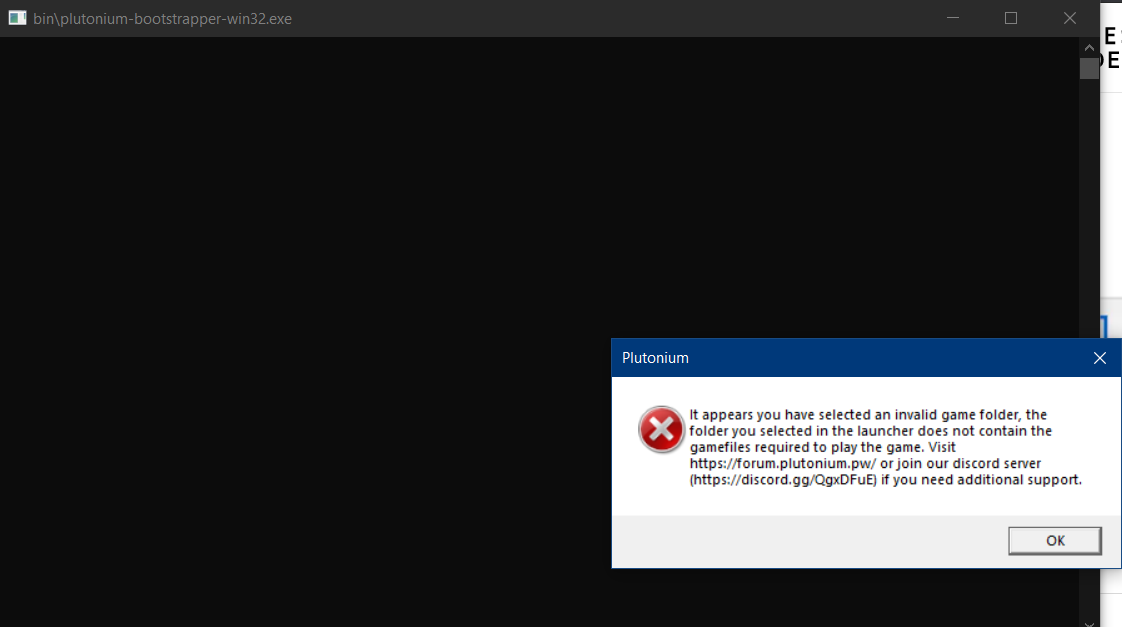Viewport: 1122px width, 627px height.
Task: Click the blue-outlined element in background window
Action: (x=1104, y=328)
